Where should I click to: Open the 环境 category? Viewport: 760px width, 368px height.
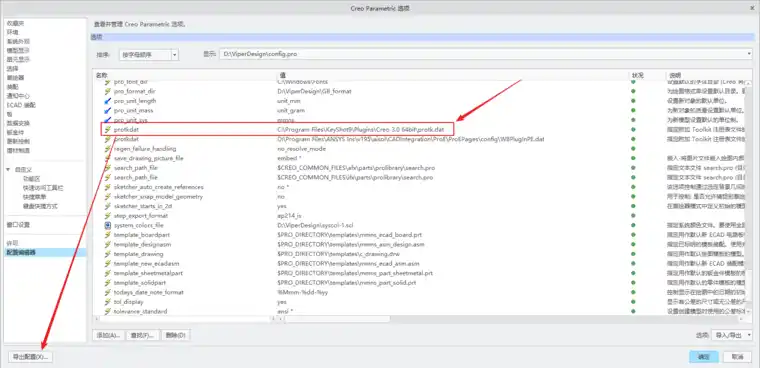(x=12, y=32)
